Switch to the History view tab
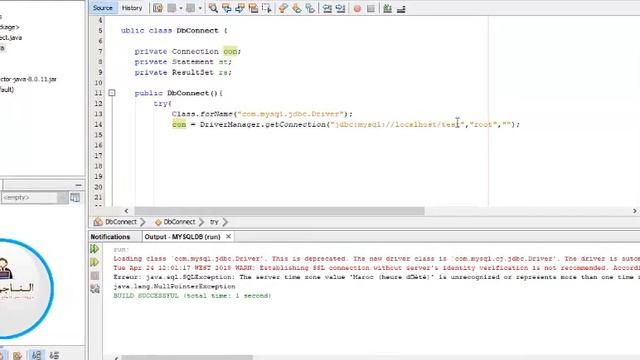Screen dimensions: 640x360 (x=131, y=8)
